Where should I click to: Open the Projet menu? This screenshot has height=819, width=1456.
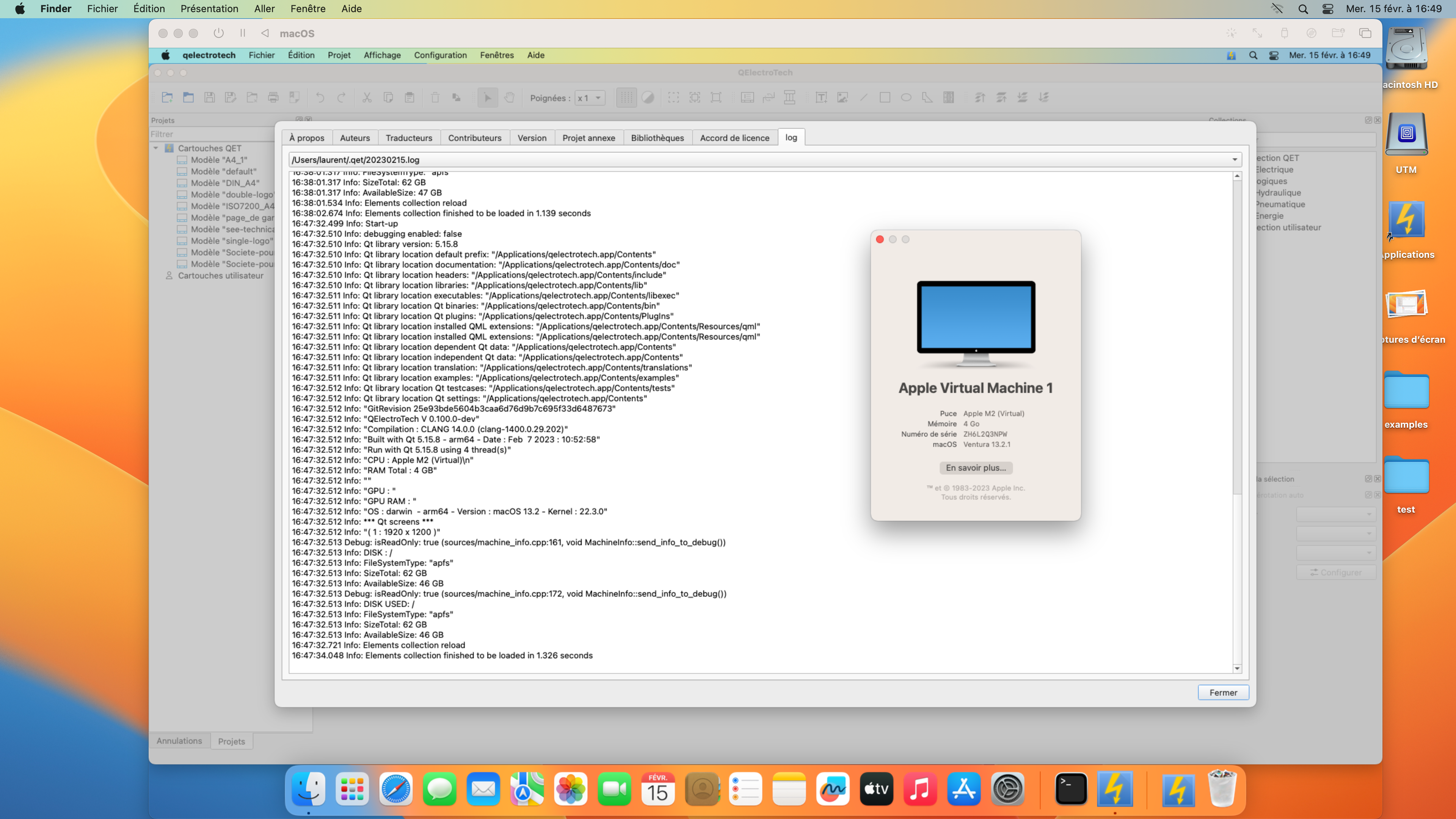click(339, 55)
